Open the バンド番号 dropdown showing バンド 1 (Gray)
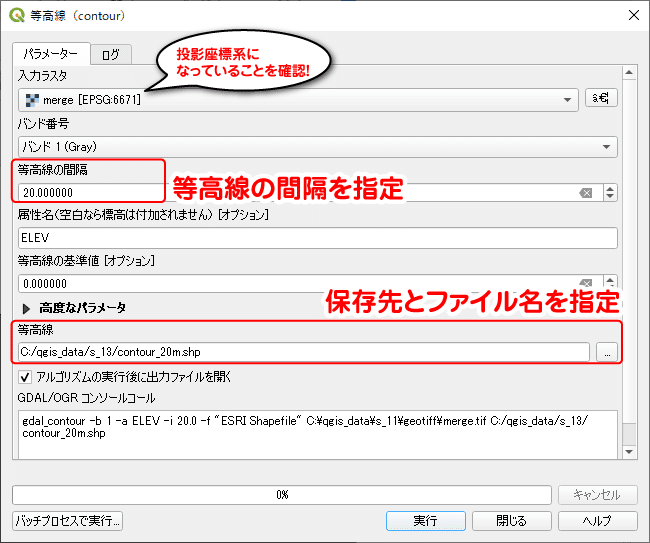The height and width of the screenshot is (543, 650). [318, 147]
